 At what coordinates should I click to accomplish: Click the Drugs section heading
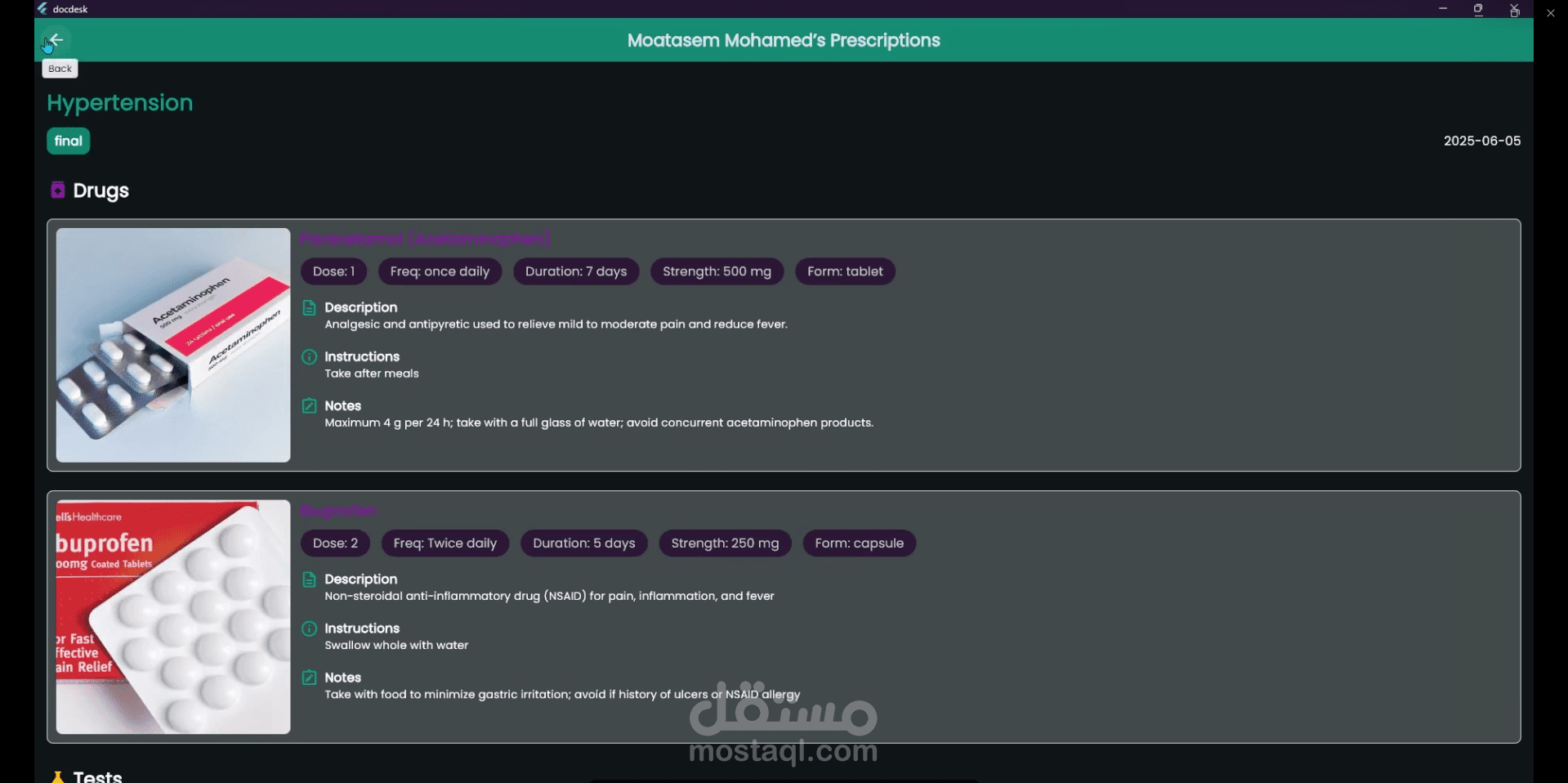pyautogui.click(x=101, y=190)
